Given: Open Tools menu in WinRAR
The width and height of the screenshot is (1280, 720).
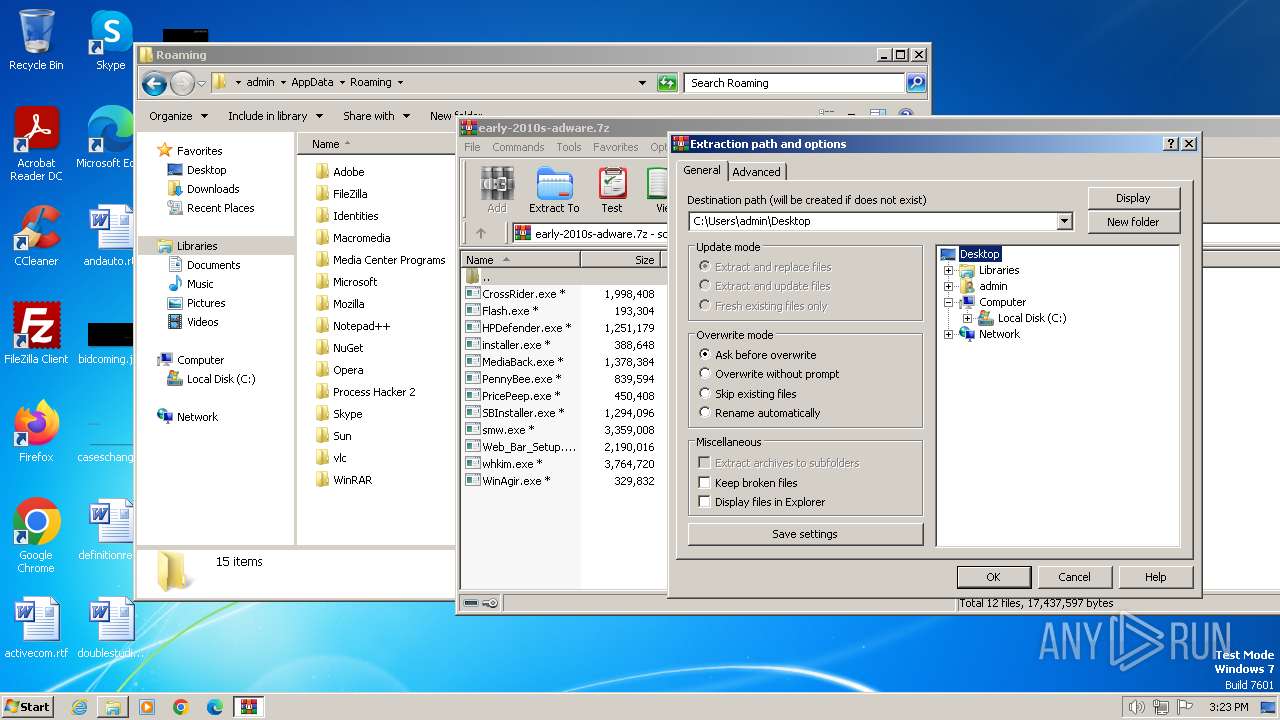Looking at the screenshot, I should (x=569, y=147).
